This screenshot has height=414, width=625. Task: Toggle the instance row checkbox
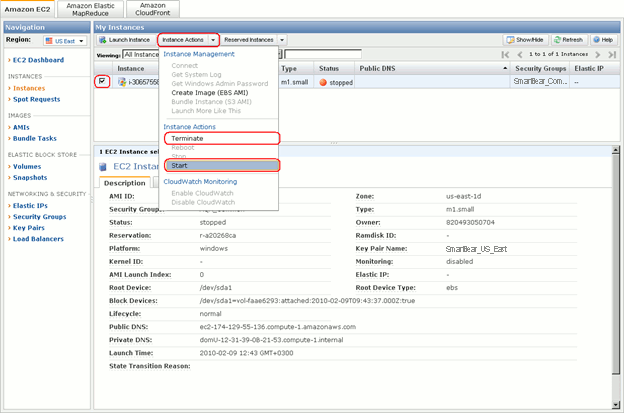point(102,81)
